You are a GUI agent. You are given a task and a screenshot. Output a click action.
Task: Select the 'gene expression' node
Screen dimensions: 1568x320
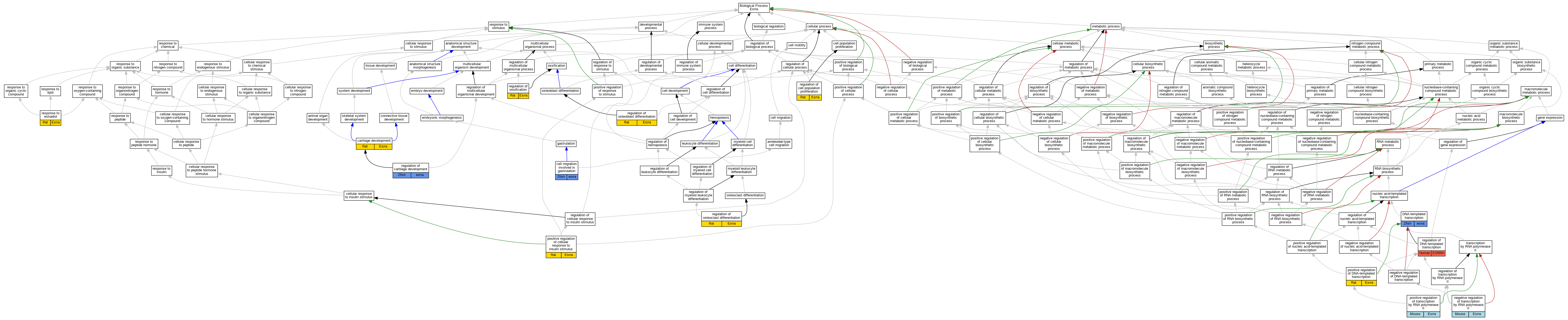(x=1550, y=117)
